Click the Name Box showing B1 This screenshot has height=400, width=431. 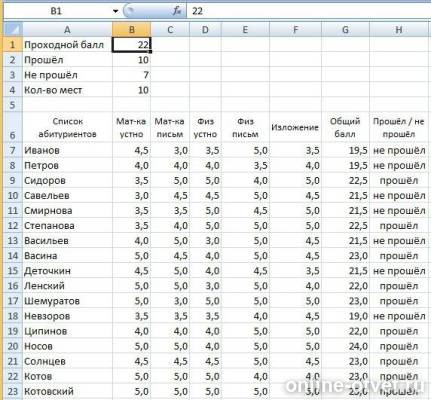[x=56, y=11]
